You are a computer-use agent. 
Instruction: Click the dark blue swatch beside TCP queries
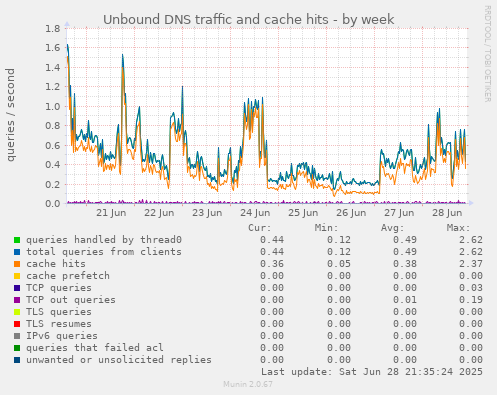coord(17,288)
